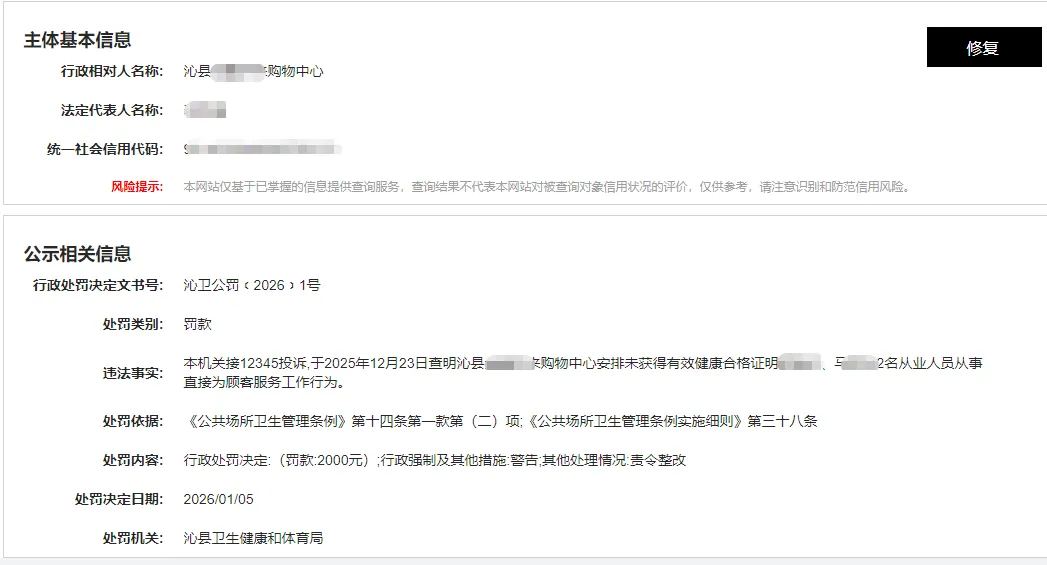This screenshot has width=1047, height=565.
Task: Click the 处罚类别 value 罚款
Action: [x=198, y=324]
